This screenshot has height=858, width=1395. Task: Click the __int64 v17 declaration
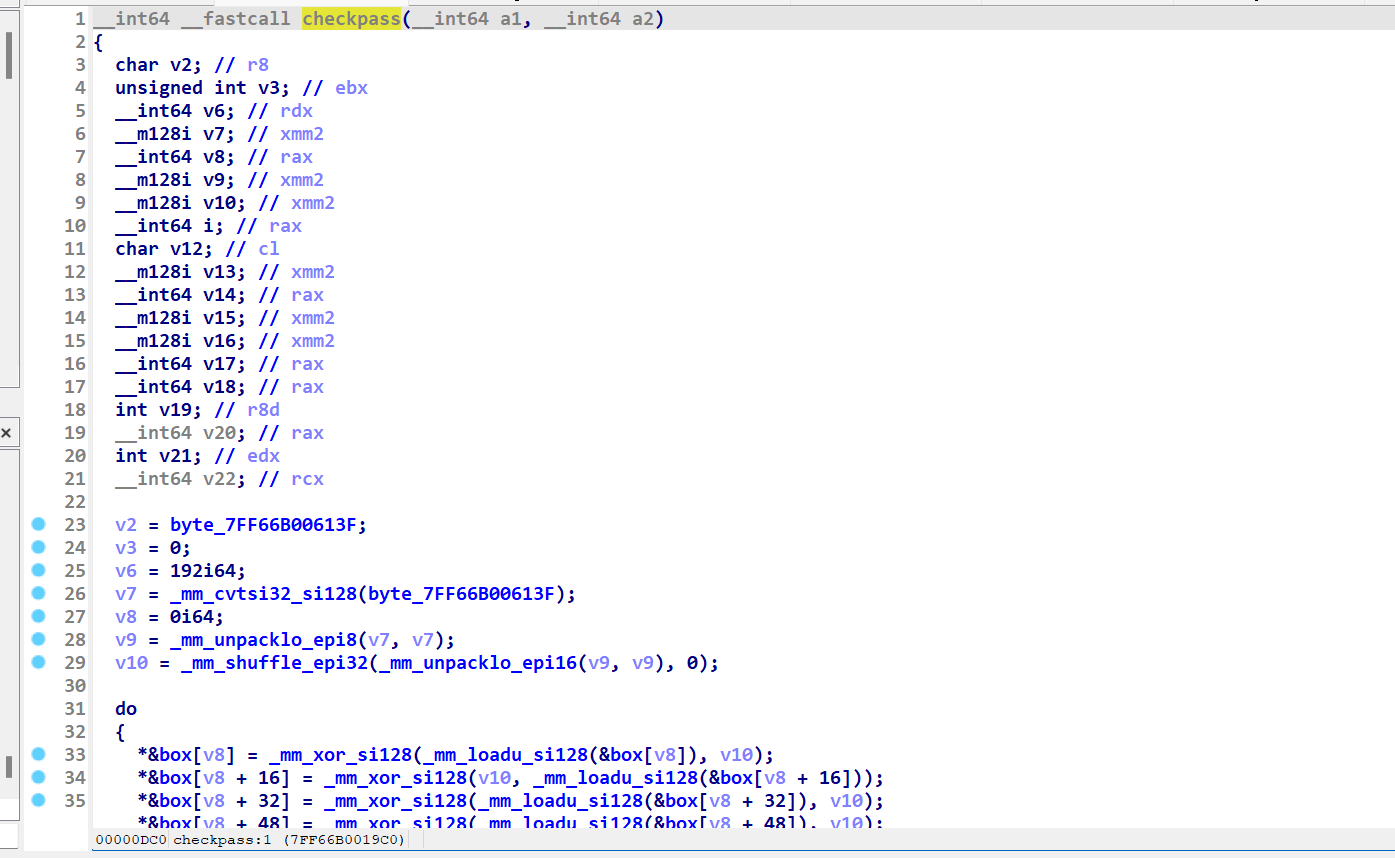tap(181, 364)
